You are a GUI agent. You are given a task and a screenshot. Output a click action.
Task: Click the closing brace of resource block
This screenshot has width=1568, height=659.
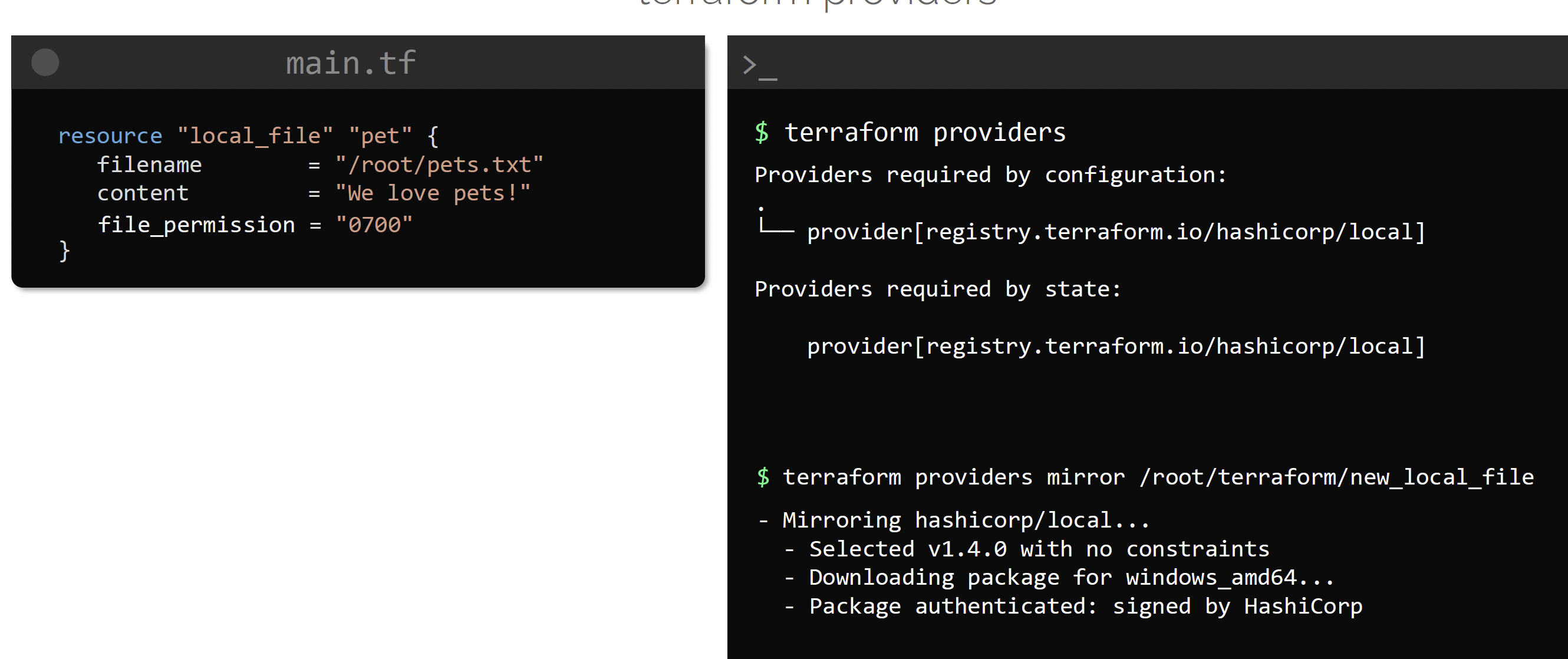[x=64, y=251]
